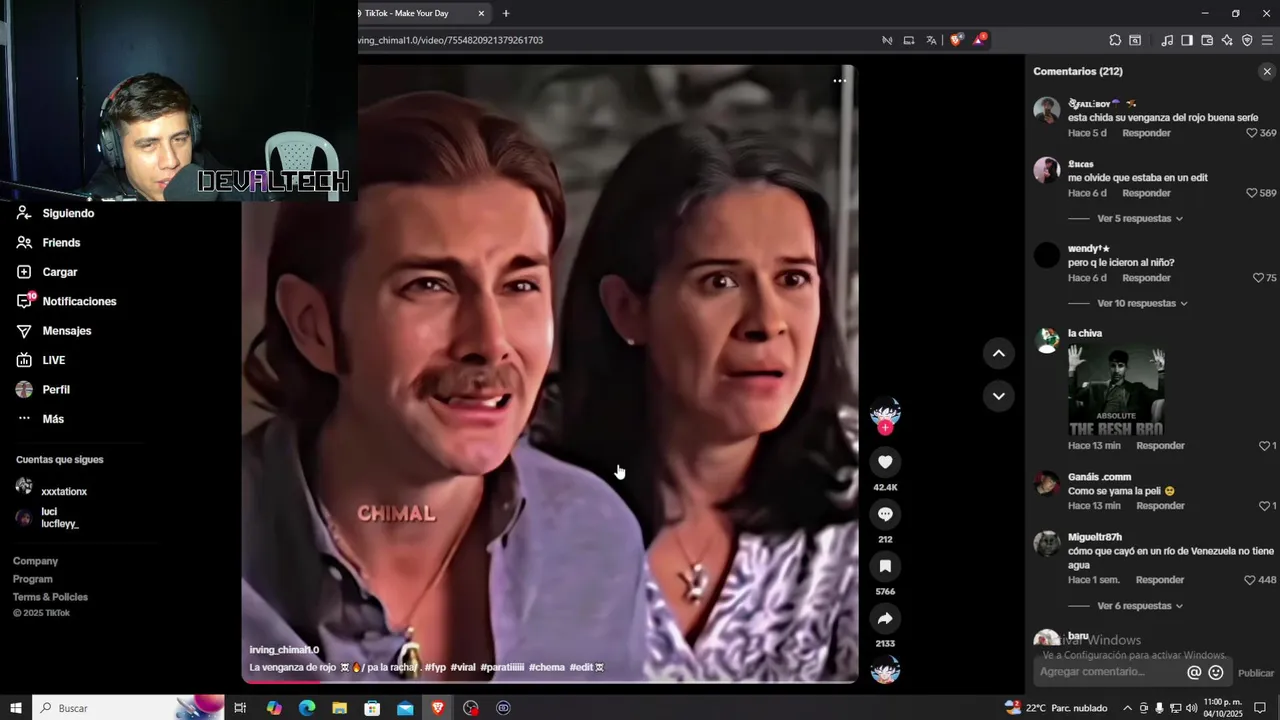Image resolution: width=1280 pixels, height=720 pixels.
Task: Expand "Ver 5 respuestas" replies
Action: [x=1140, y=218]
